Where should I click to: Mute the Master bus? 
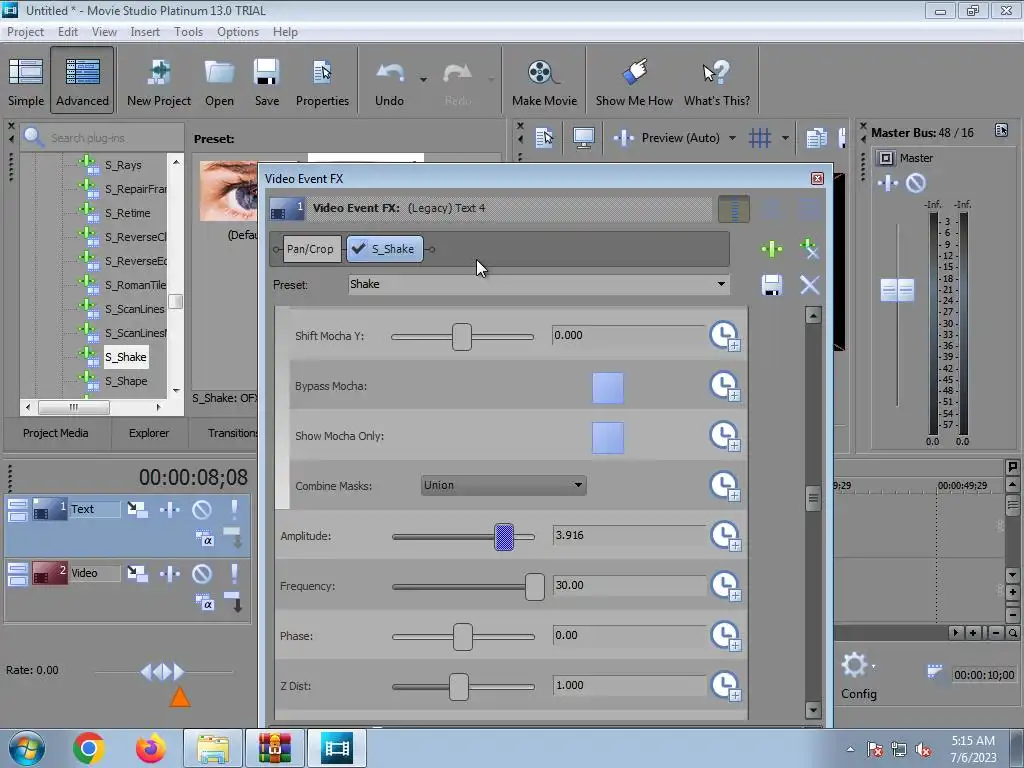(x=916, y=184)
